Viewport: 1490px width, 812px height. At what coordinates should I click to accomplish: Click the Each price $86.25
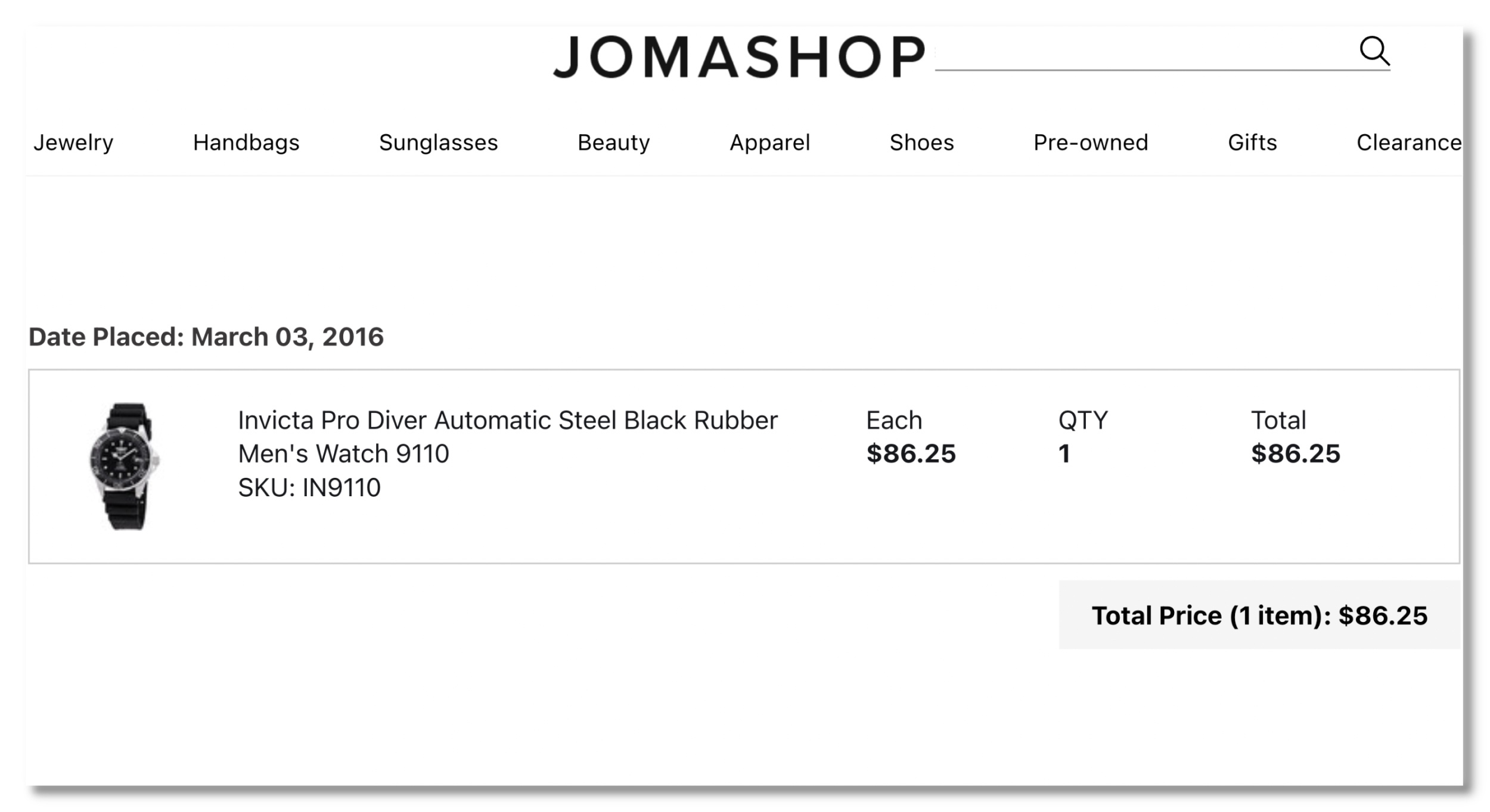[911, 454]
